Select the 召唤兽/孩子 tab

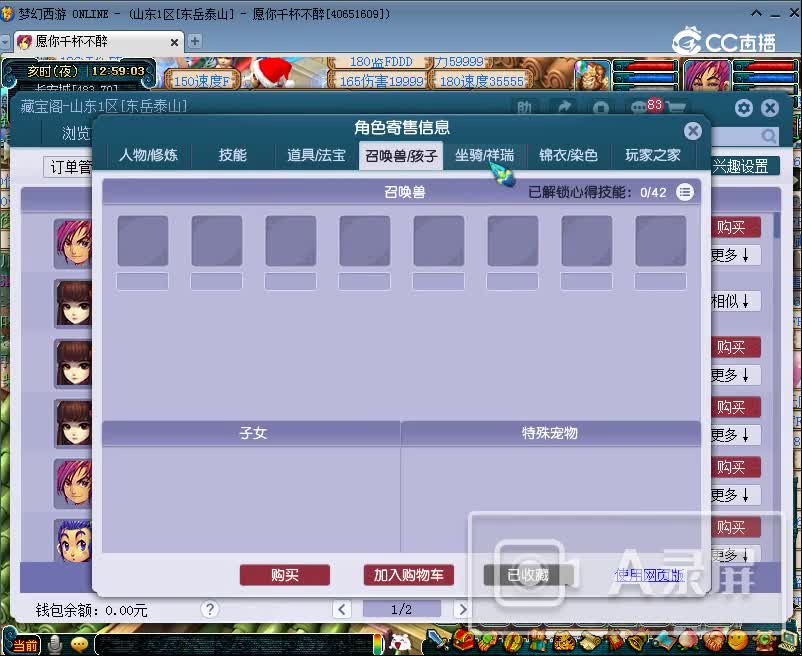[401, 155]
